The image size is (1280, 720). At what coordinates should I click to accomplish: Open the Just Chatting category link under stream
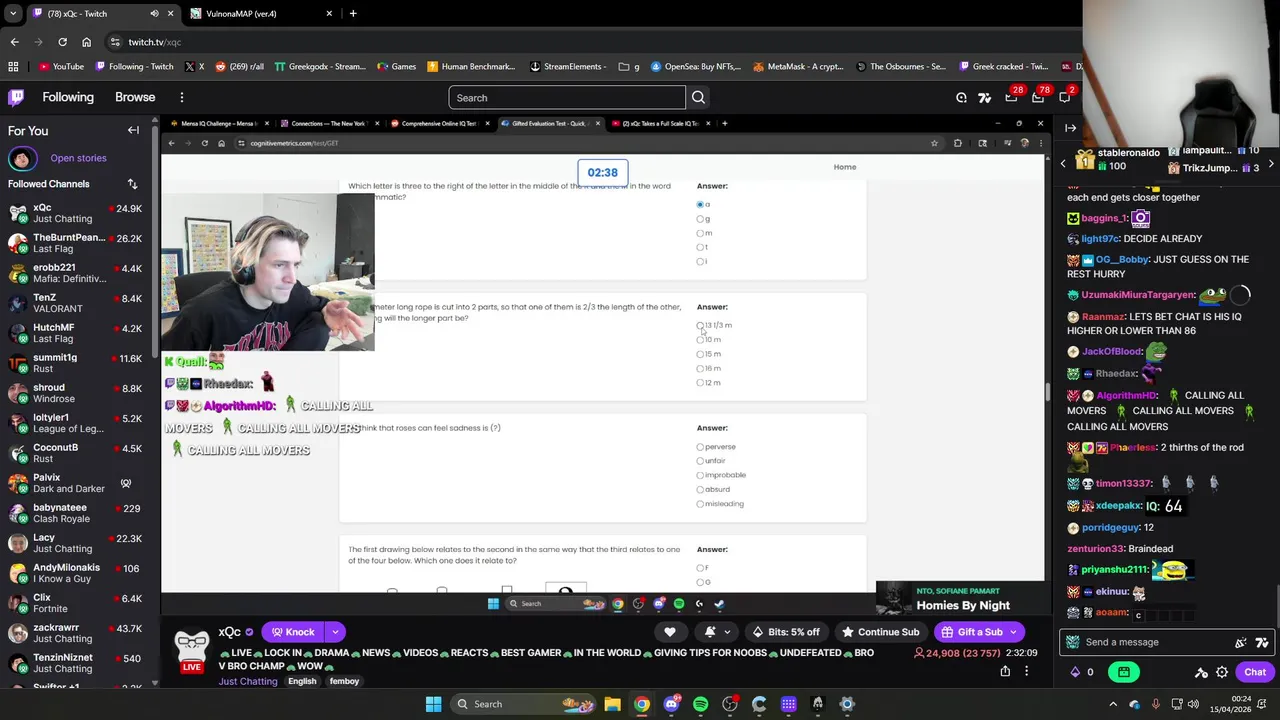248,682
